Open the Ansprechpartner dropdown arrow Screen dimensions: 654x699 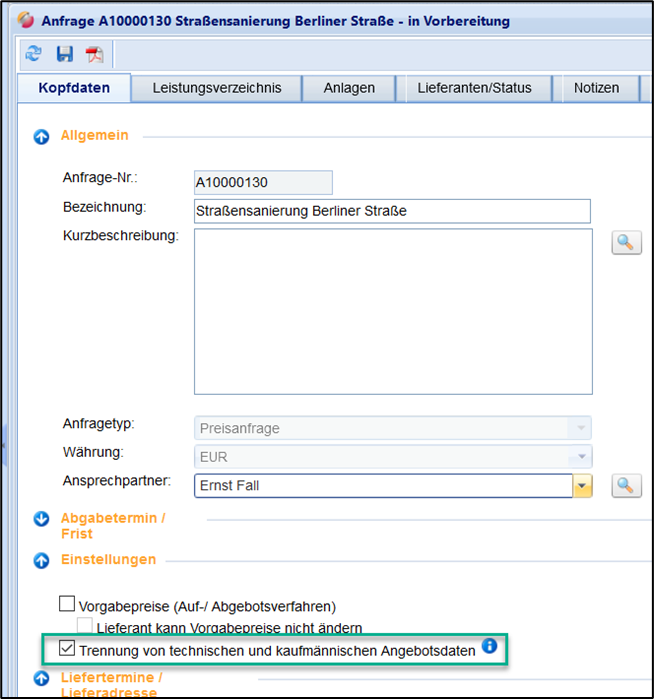(x=582, y=486)
